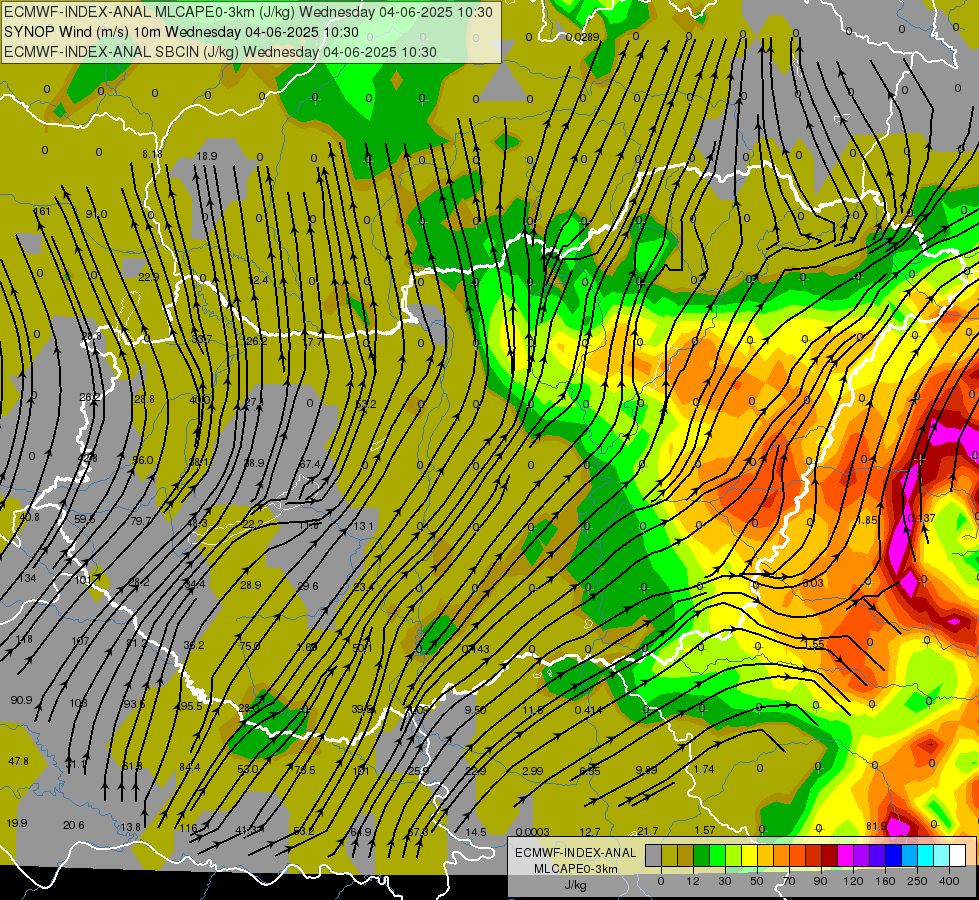Click the 2.99 value on the map

click(x=533, y=771)
